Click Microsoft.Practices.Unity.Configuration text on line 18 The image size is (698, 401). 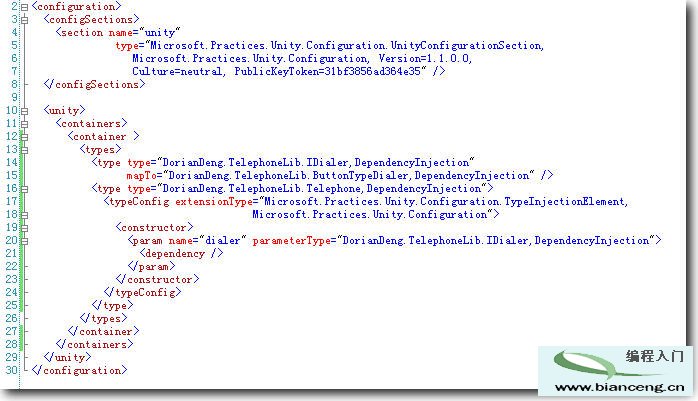[369, 215]
